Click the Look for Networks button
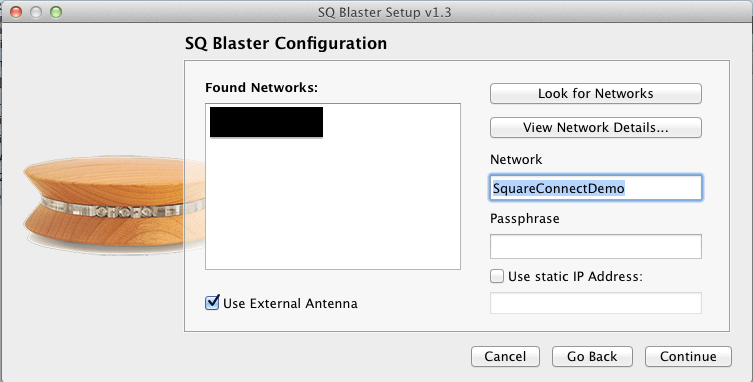Screen dimensions: 753x382 coord(595,93)
